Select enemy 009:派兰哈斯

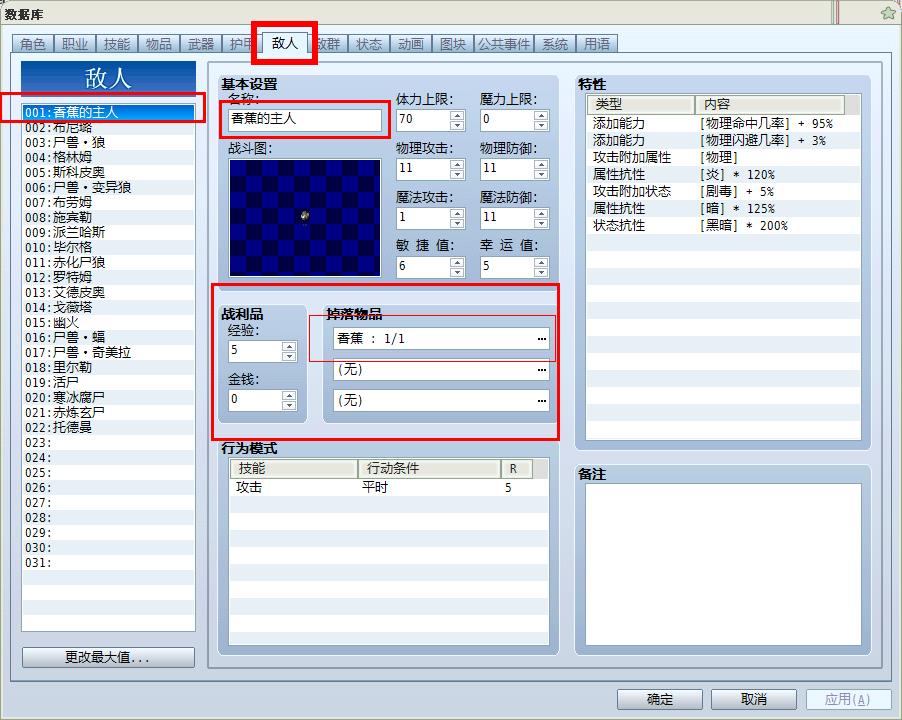108,232
